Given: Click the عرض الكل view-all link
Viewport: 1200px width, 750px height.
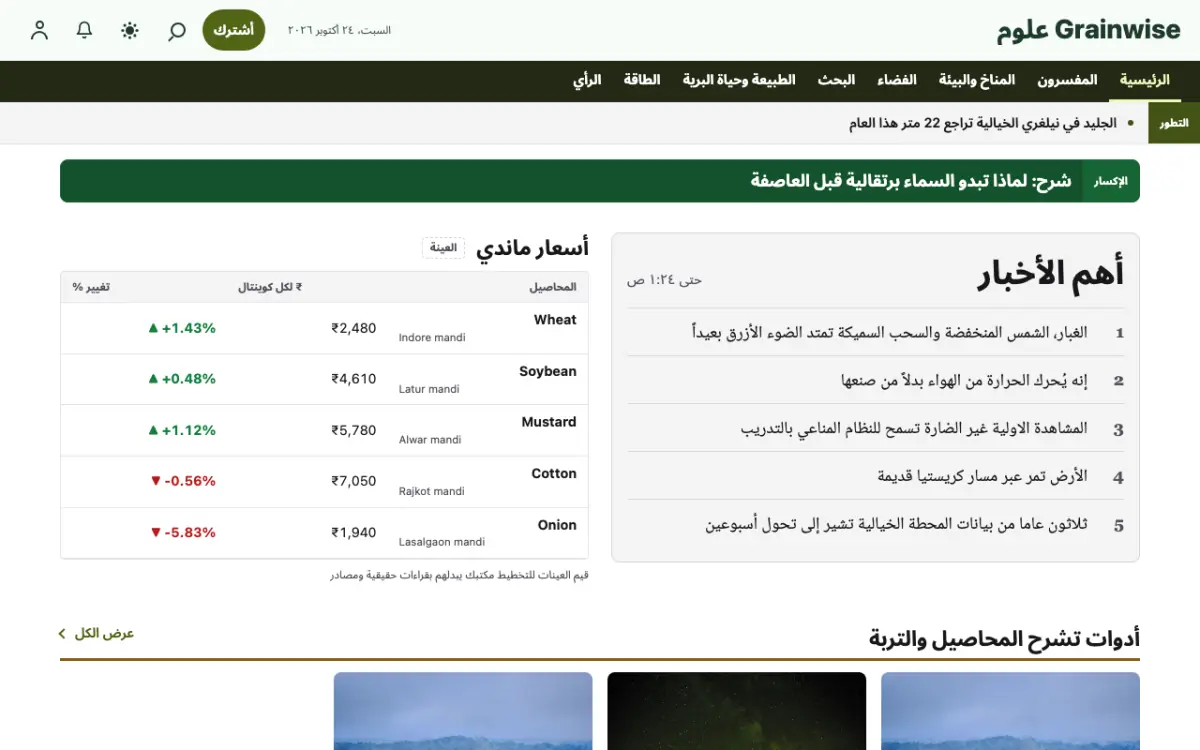Looking at the screenshot, I should pos(96,633).
